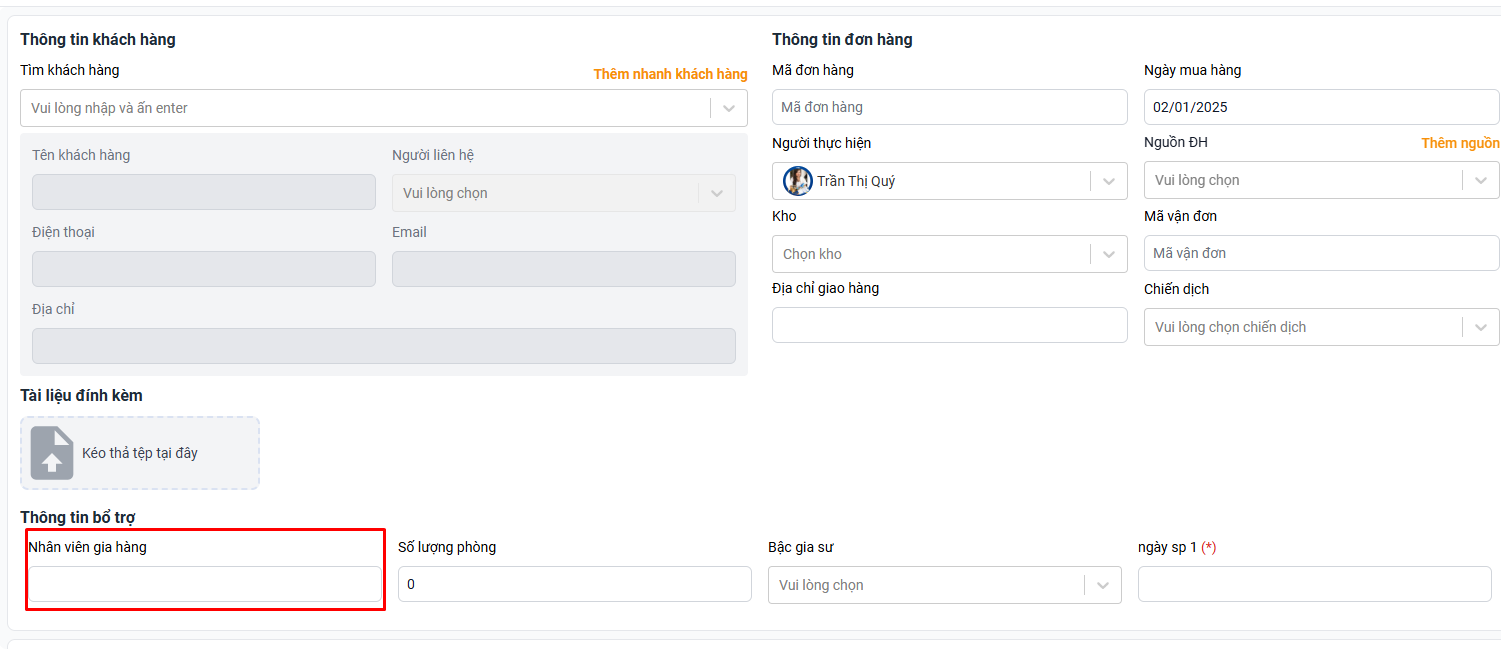
Task: Open the Nguồn ĐH dropdown
Action: (x=1481, y=180)
